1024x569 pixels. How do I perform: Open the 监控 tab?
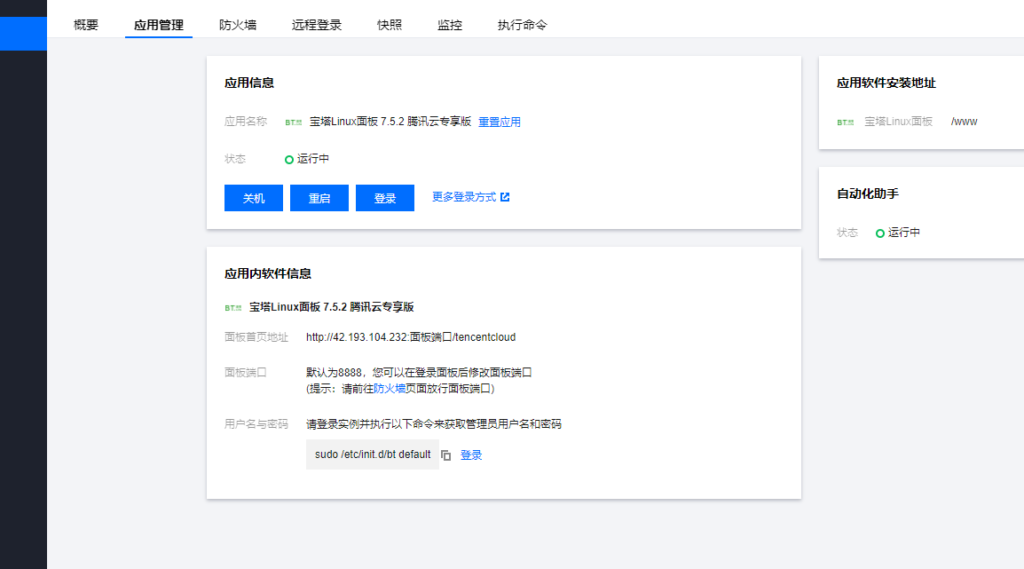(x=450, y=25)
